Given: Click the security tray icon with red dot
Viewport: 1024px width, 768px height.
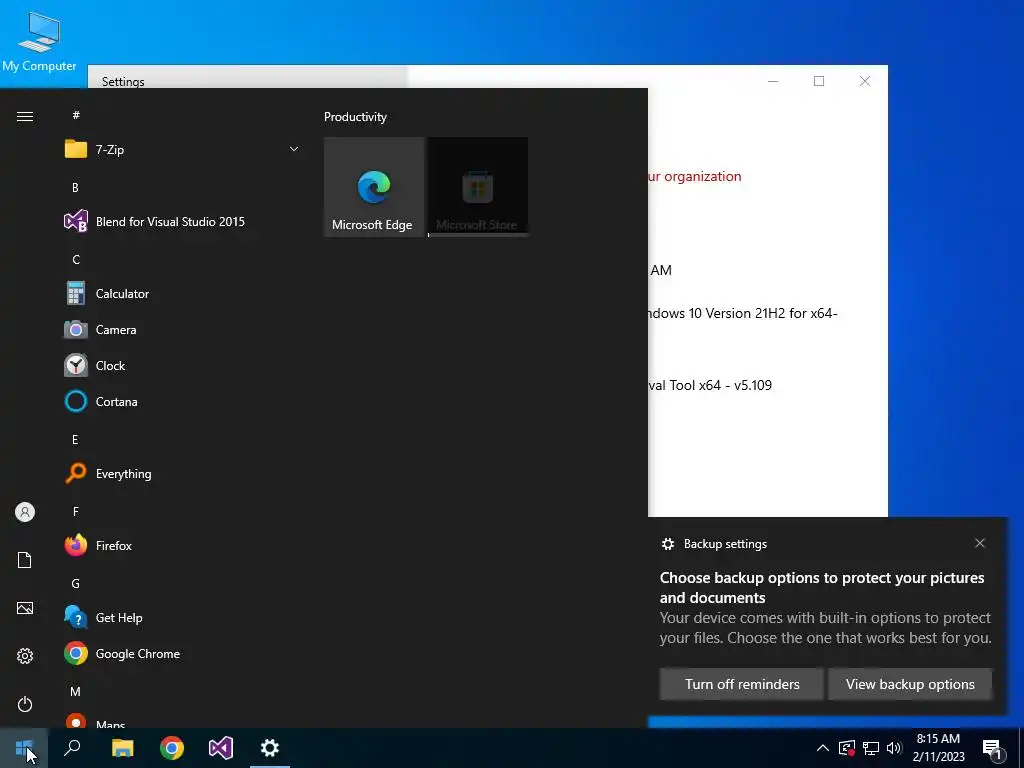Looking at the screenshot, I should 846,748.
